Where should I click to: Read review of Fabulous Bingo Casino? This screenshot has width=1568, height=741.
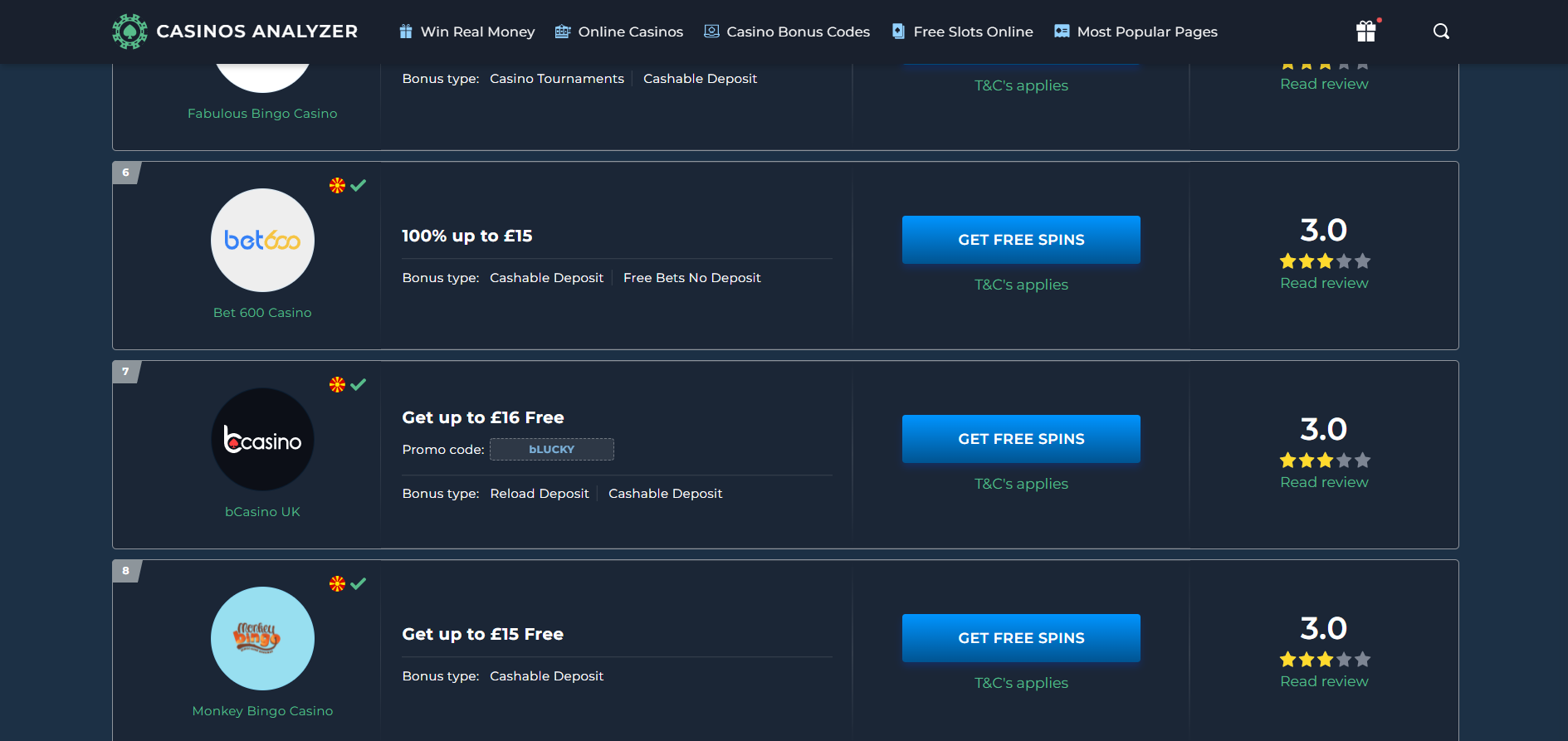(x=1325, y=84)
